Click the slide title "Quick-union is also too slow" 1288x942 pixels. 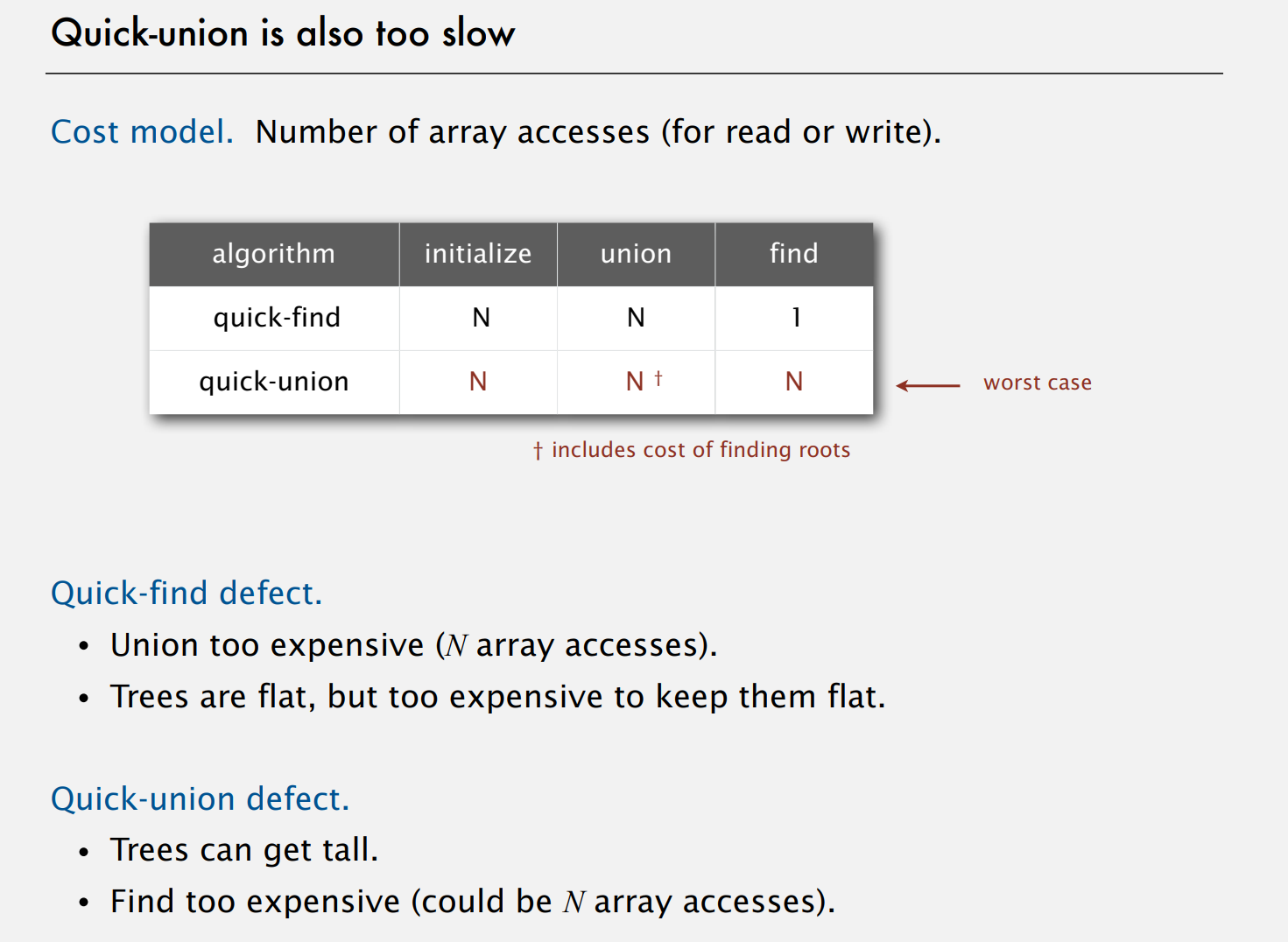[x=283, y=34]
